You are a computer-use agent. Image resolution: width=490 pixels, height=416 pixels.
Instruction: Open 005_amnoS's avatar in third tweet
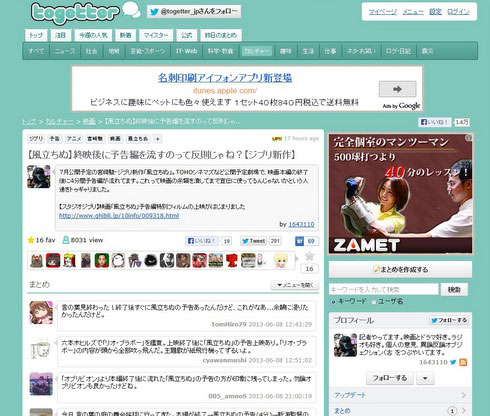[x=41, y=384]
